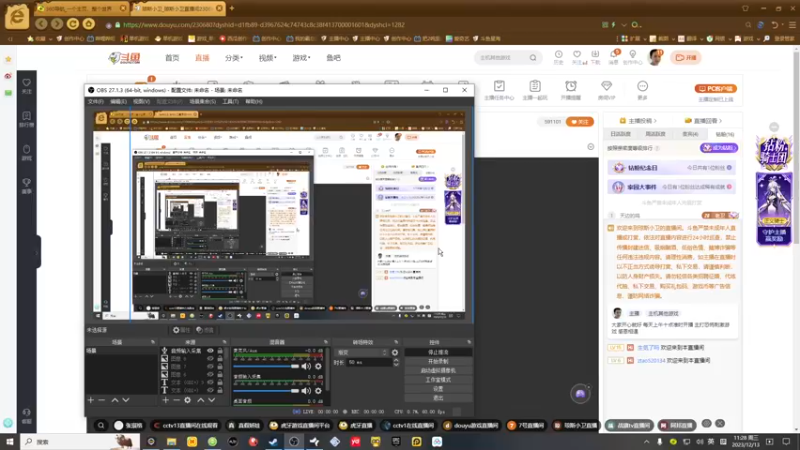The width and height of the screenshot is (800, 450).
Task: Toggle visibility of the audio input capture source
Action: (210, 351)
